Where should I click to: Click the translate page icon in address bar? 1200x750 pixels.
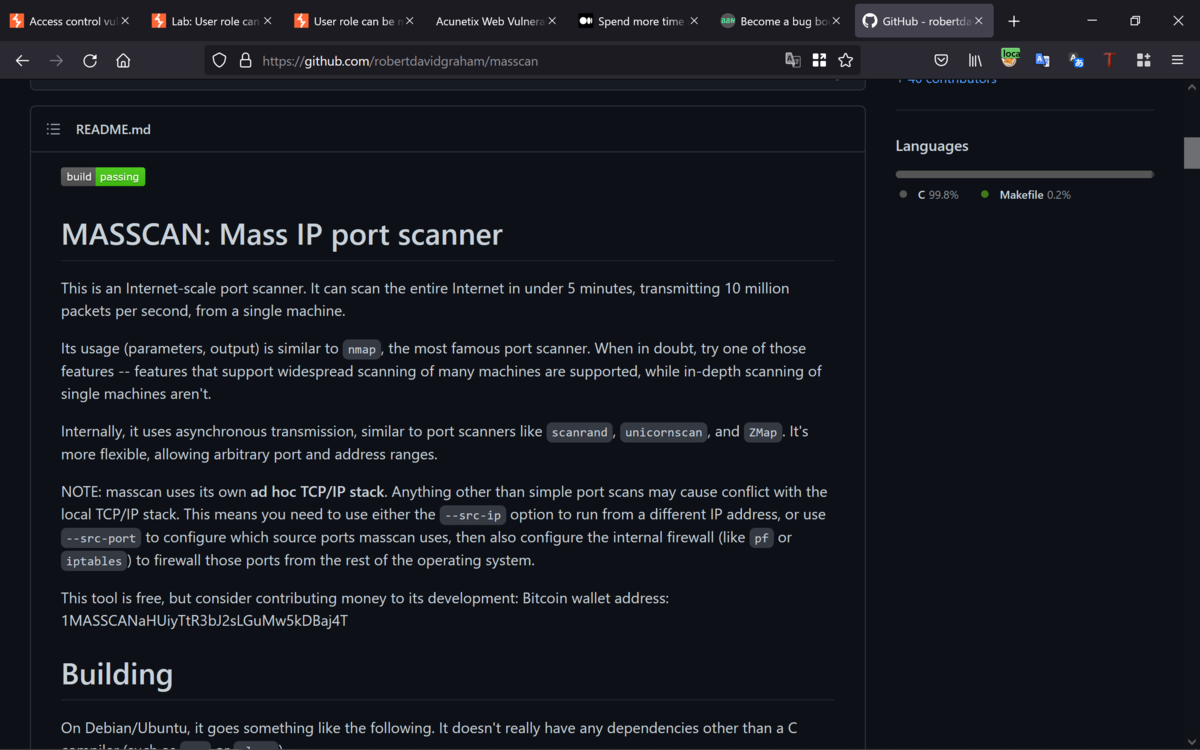tap(793, 60)
